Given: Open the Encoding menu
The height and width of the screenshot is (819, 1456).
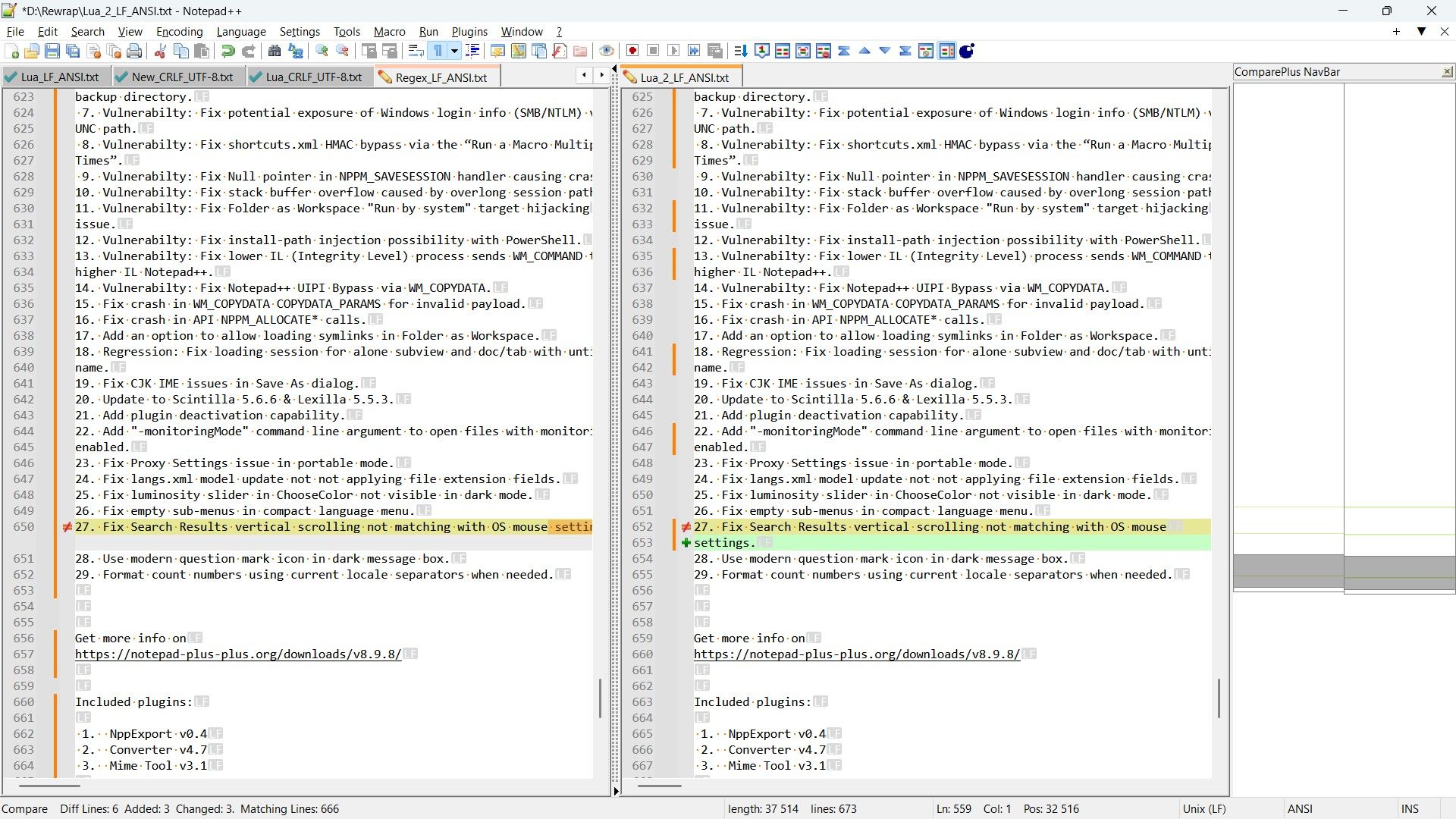Looking at the screenshot, I should point(180,31).
